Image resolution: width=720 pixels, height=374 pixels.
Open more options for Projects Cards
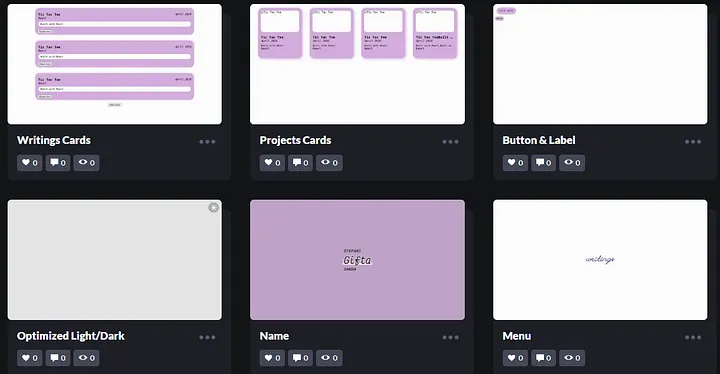pos(450,142)
